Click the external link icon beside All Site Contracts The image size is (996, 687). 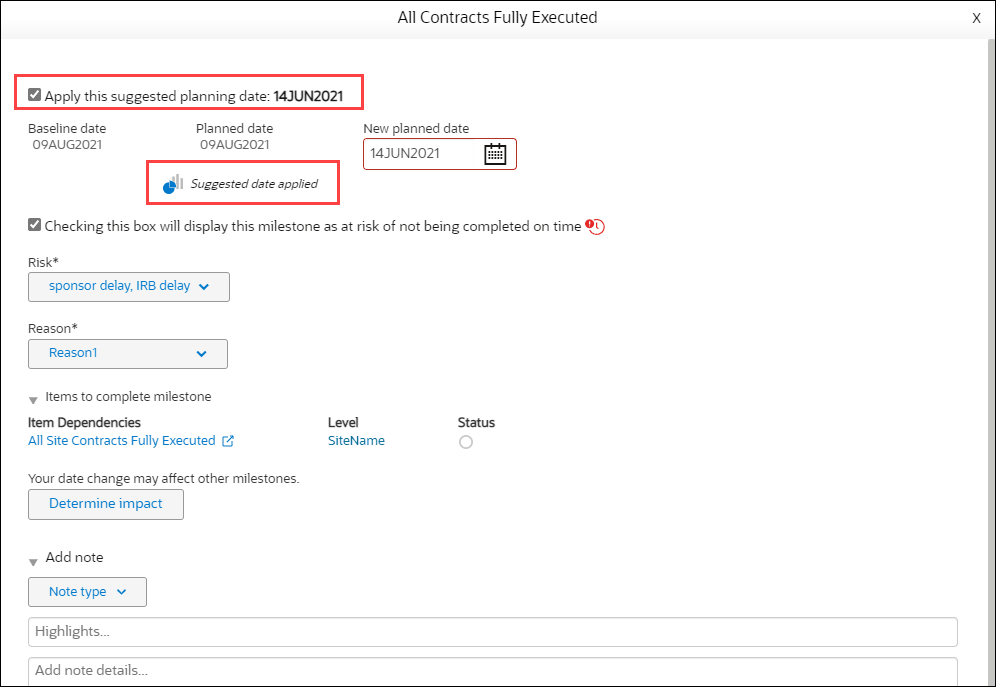point(227,440)
